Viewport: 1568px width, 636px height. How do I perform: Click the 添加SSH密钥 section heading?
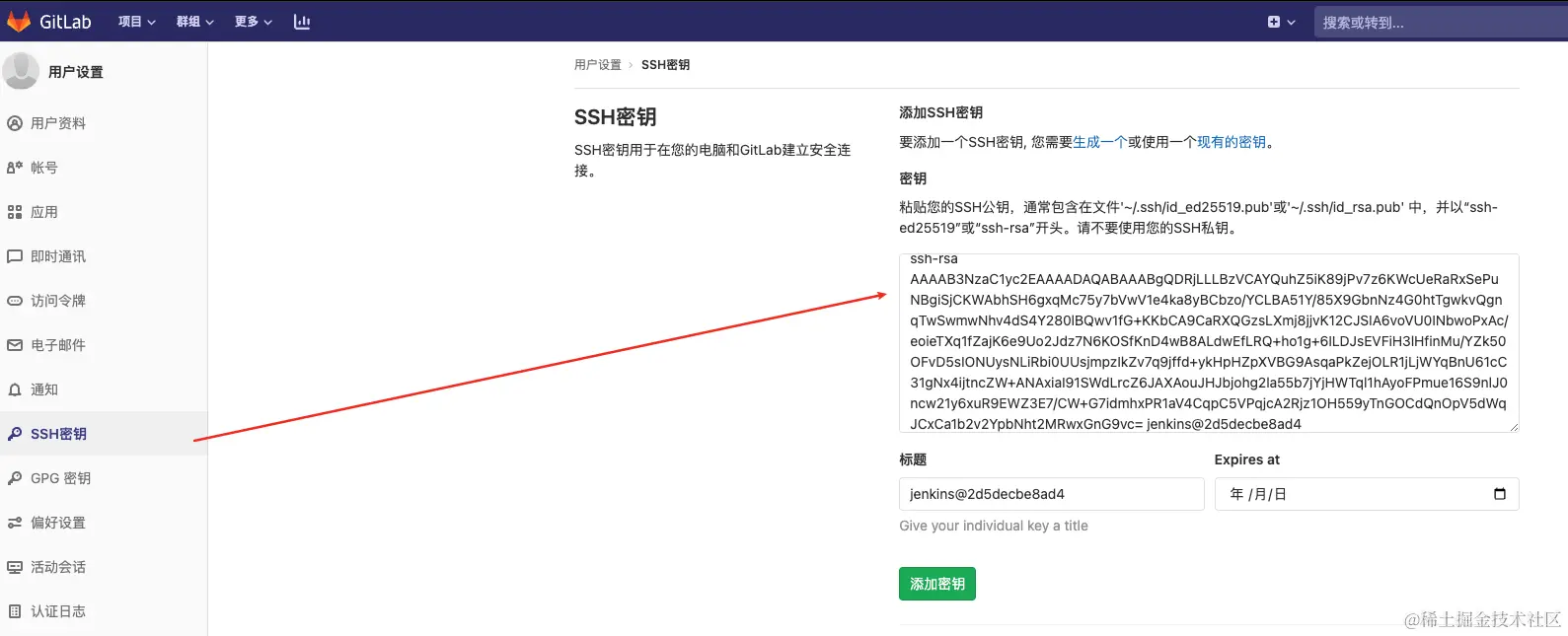pos(940,112)
